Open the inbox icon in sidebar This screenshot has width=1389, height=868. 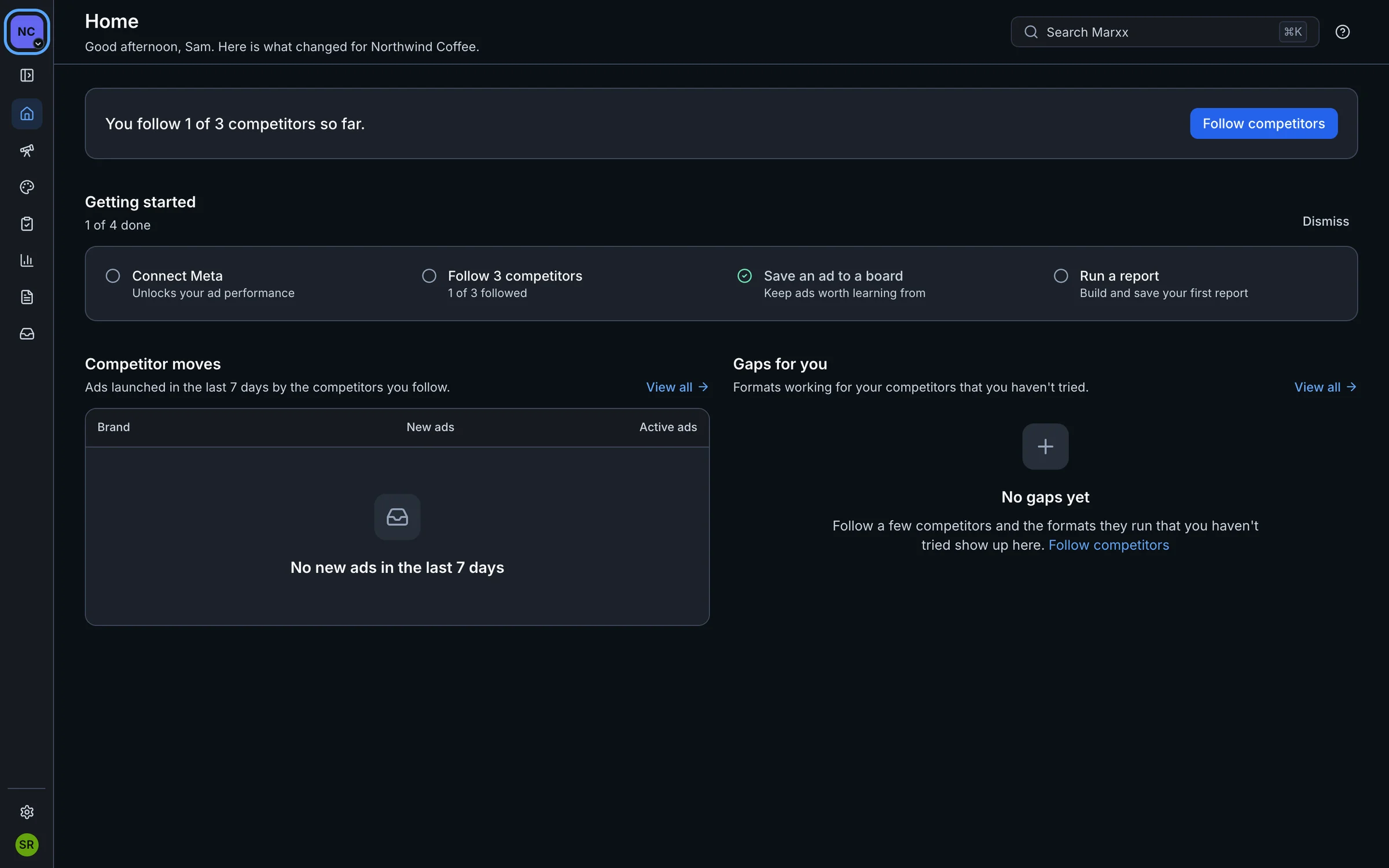27,334
